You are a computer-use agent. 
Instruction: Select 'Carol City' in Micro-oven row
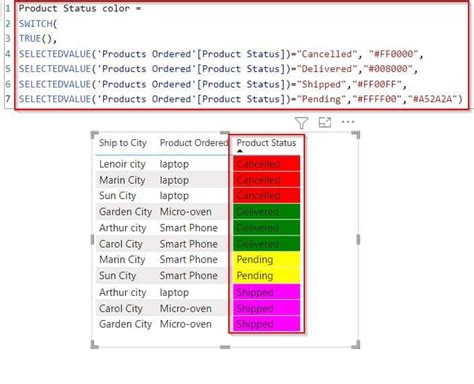pyautogui.click(x=121, y=308)
